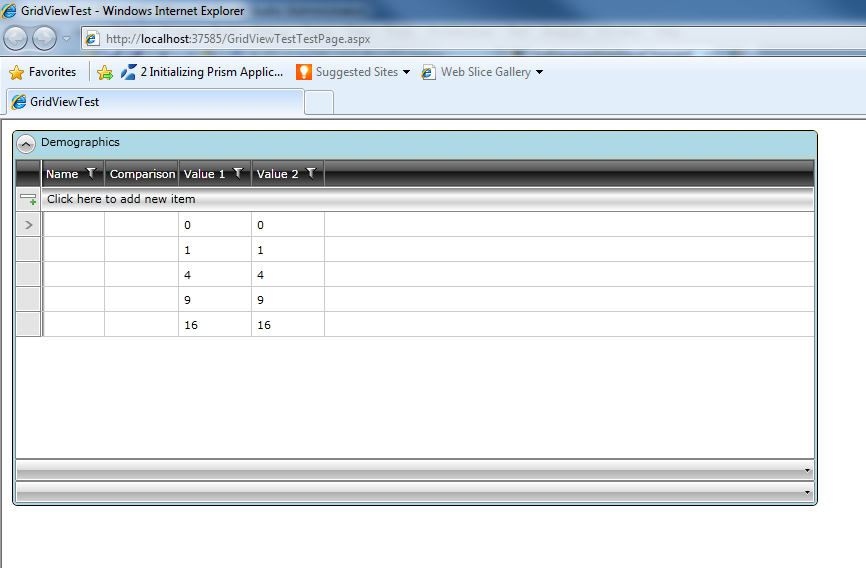Open the second combo box below grid

pyautogui.click(x=415, y=492)
